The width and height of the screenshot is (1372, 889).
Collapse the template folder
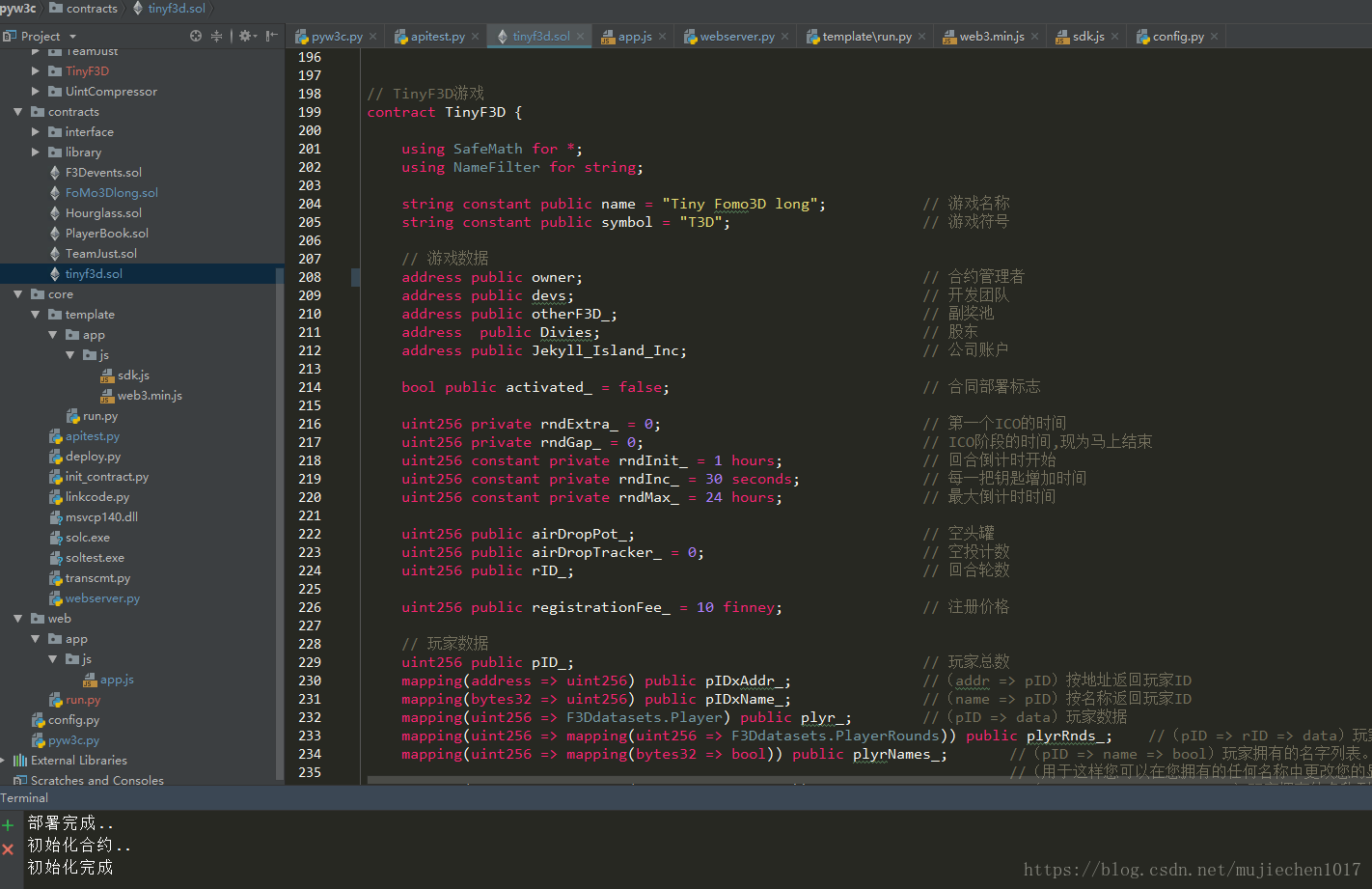(36, 315)
